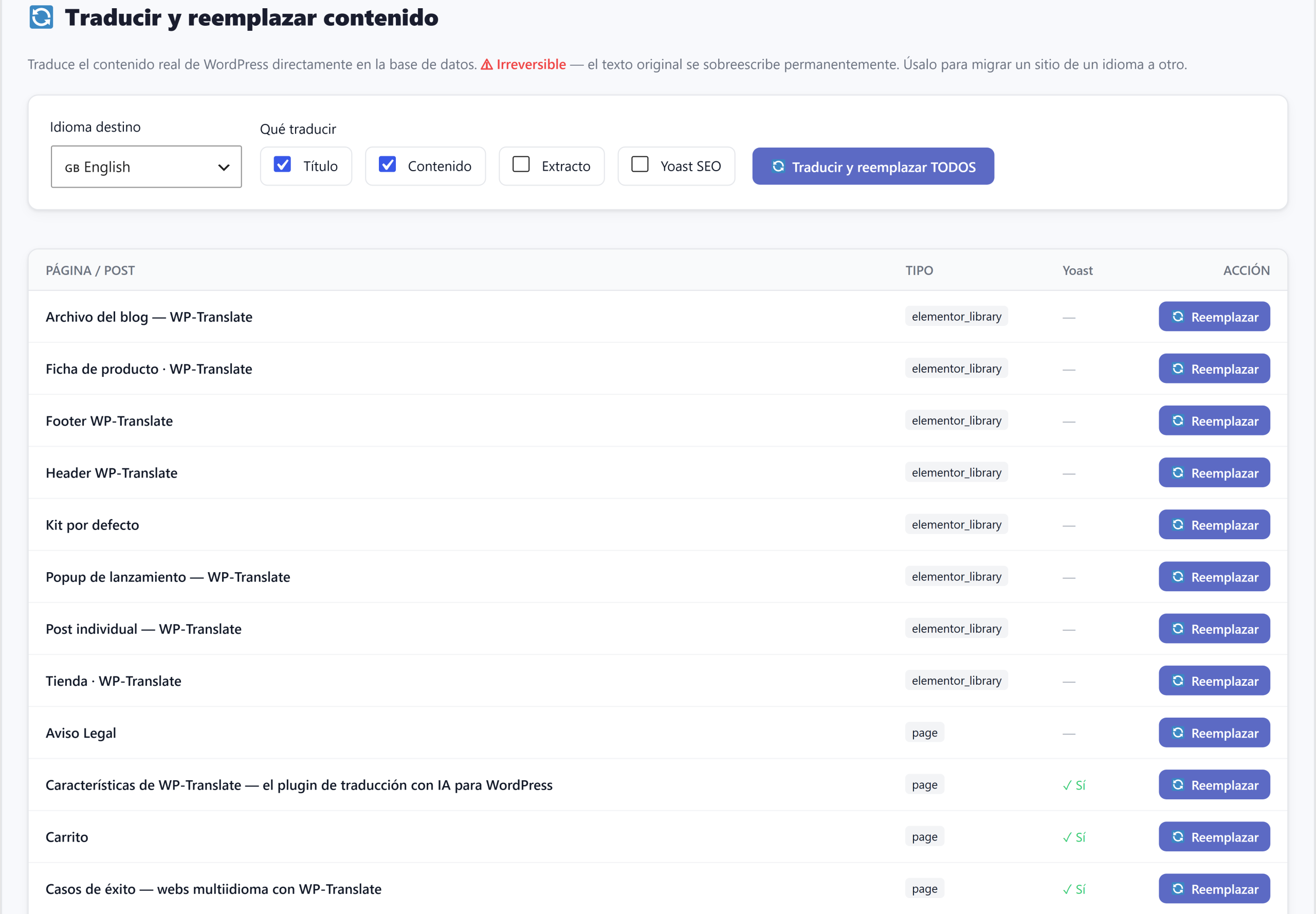
Task: Select the 'Carrito' title
Action: 67,837
